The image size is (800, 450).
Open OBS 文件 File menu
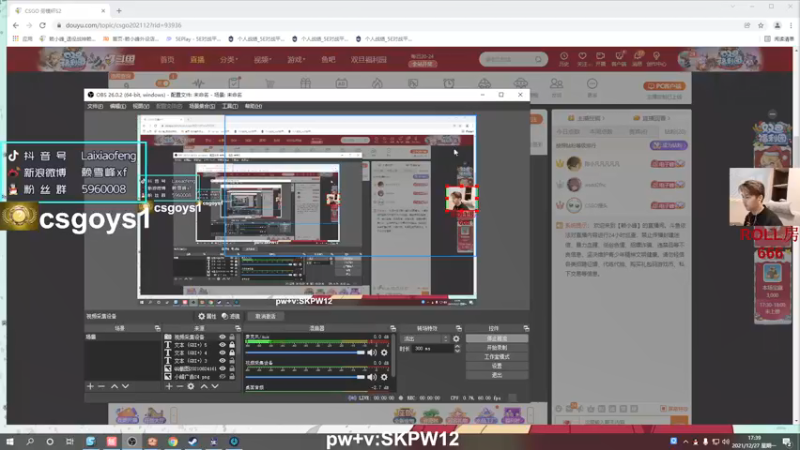coord(95,106)
